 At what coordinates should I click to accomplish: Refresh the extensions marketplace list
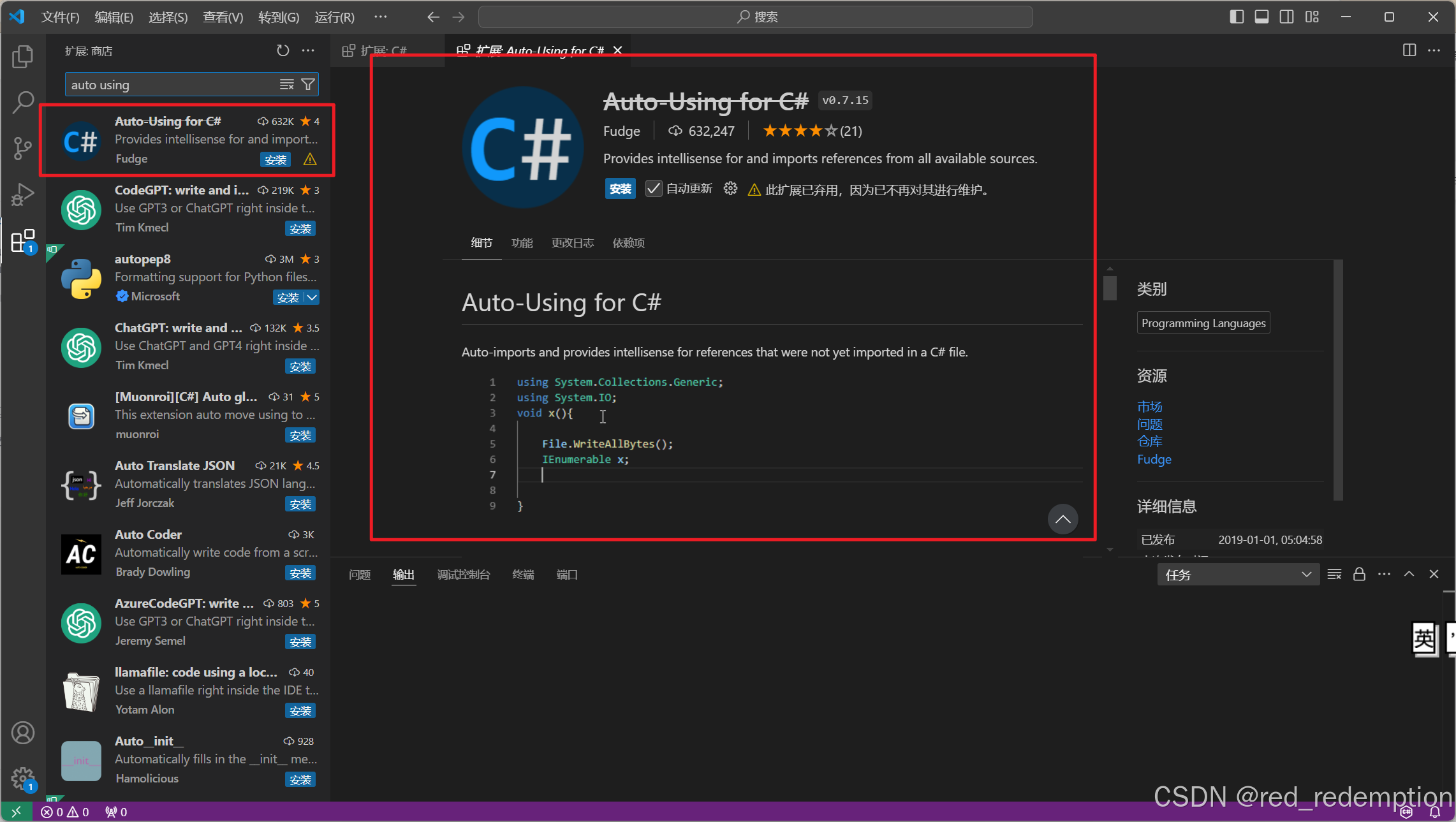coord(283,50)
